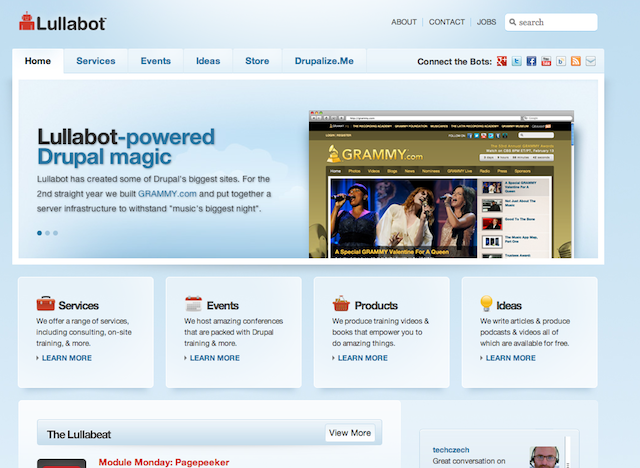
Task: Click the 'Connect the Bots:' label
Action: [x=454, y=62]
